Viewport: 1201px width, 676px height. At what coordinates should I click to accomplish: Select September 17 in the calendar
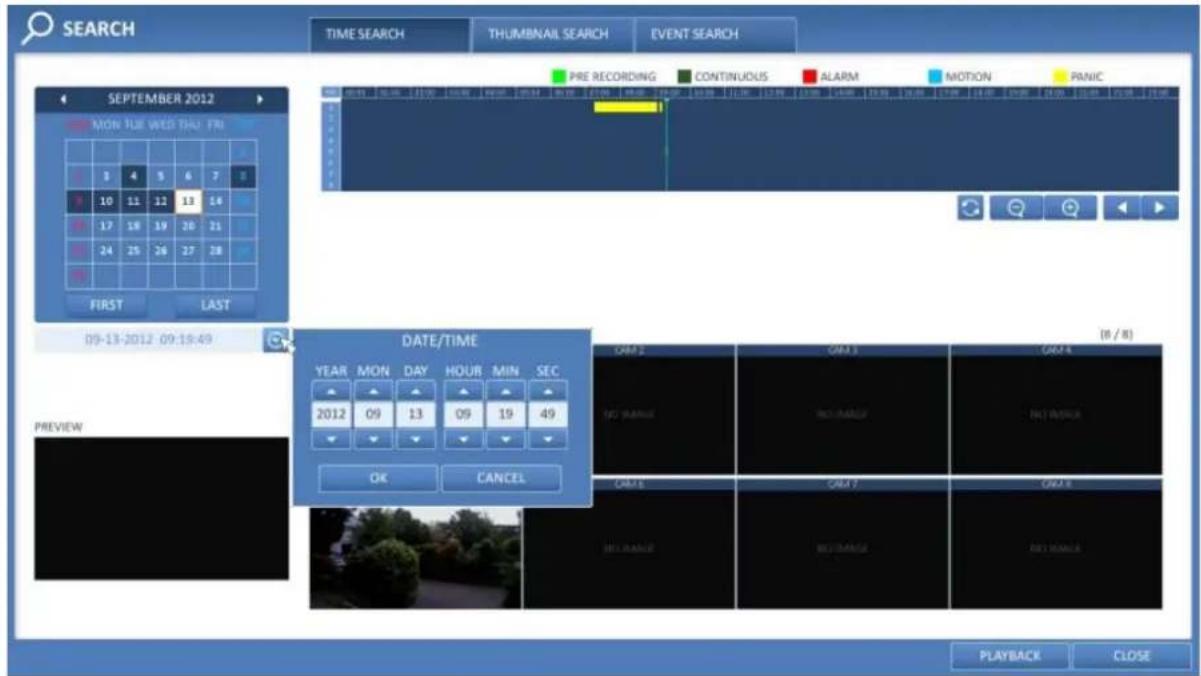(x=106, y=225)
